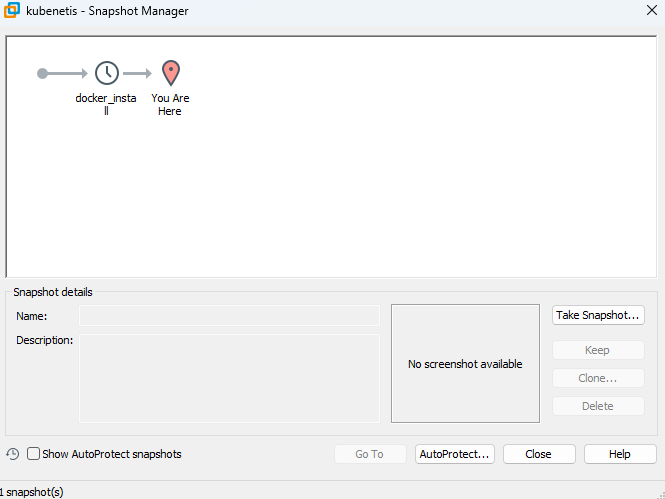Click the Clone button
This screenshot has width=665, height=499.
[598, 378]
